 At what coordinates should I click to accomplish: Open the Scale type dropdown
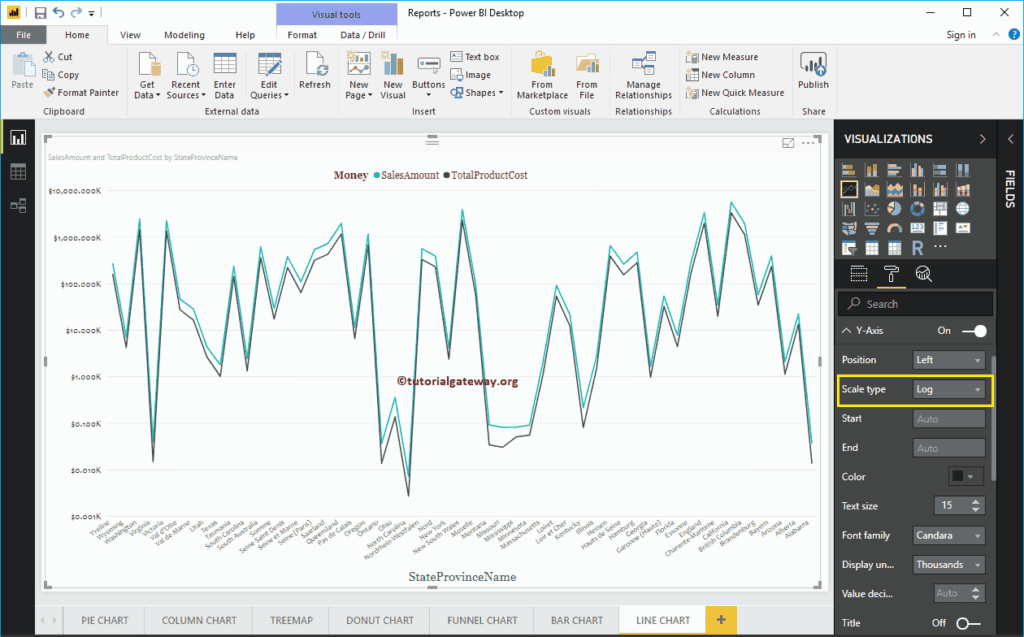point(950,389)
